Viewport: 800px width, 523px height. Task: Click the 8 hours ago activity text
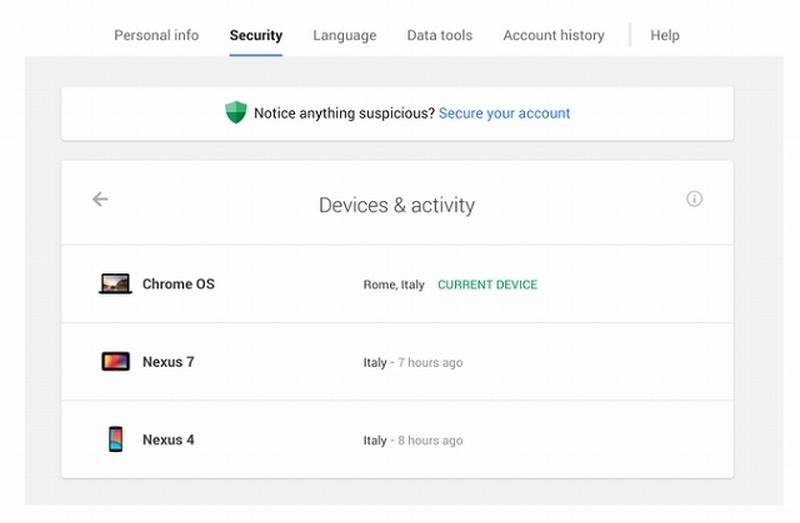point(430,441)
